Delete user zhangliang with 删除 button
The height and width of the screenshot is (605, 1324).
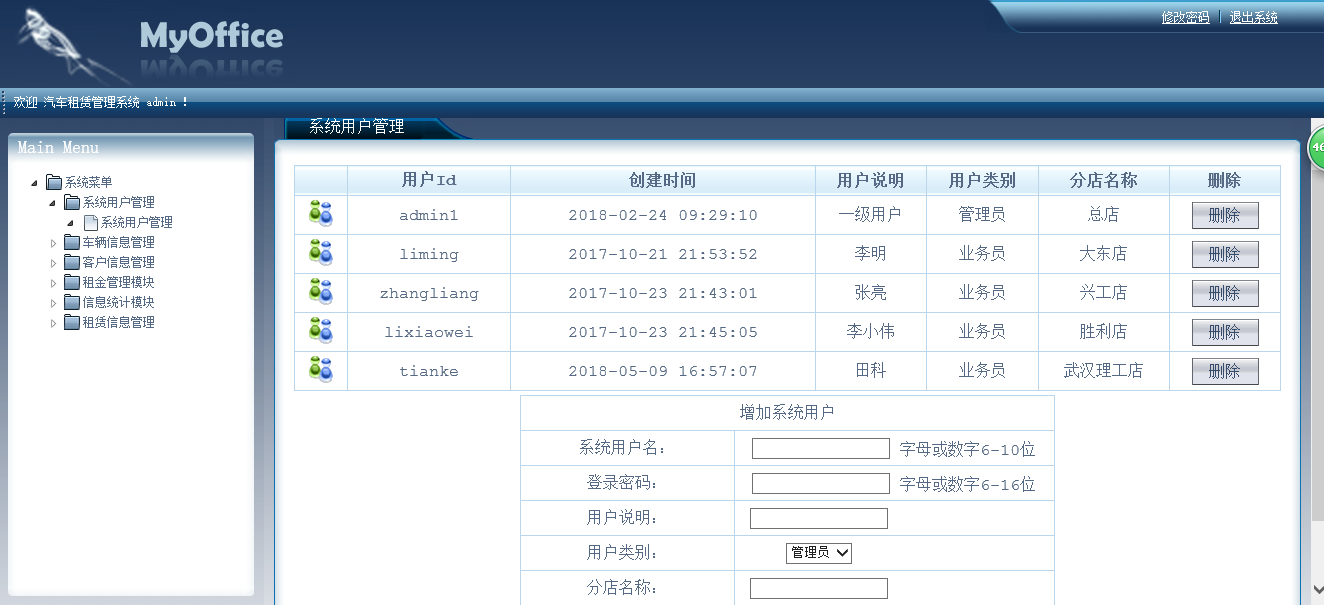click(1225, 293)
